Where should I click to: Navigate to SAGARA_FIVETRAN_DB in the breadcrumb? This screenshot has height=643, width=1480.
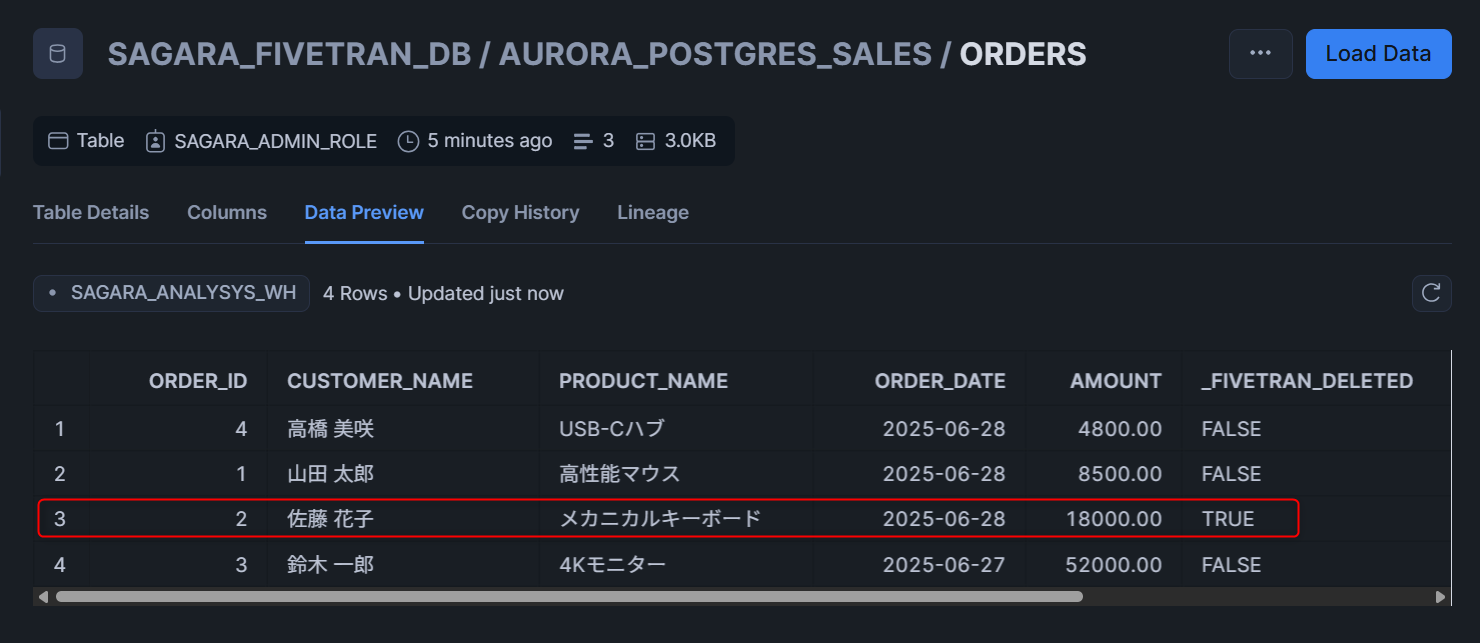pos(289,54)
